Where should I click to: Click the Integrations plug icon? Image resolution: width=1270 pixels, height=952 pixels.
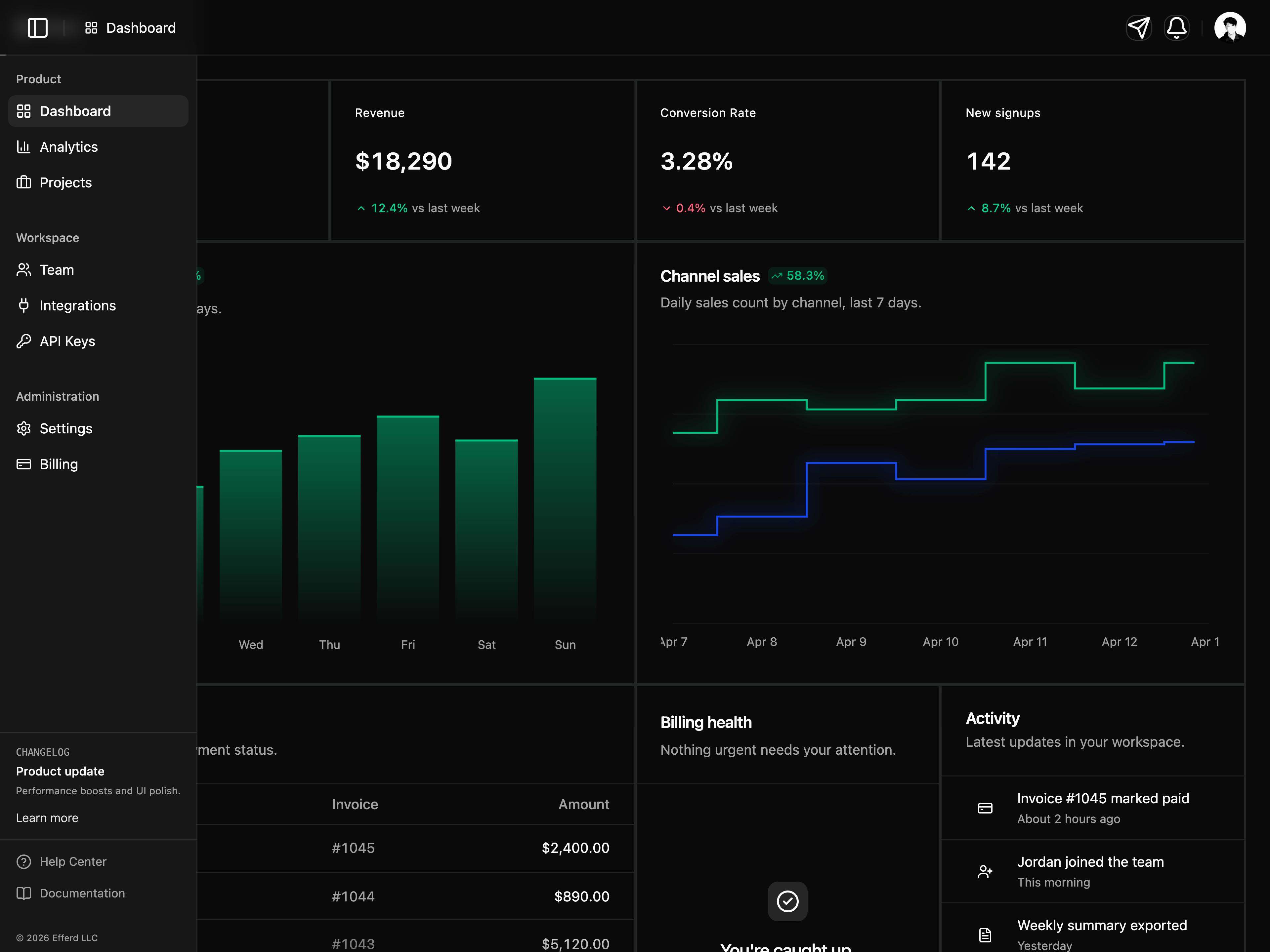coord(23,305)
